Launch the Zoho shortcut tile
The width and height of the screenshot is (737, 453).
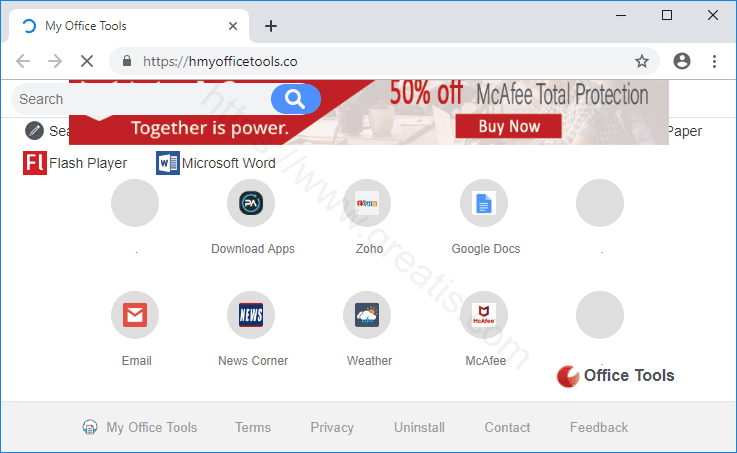pos(367,204)
